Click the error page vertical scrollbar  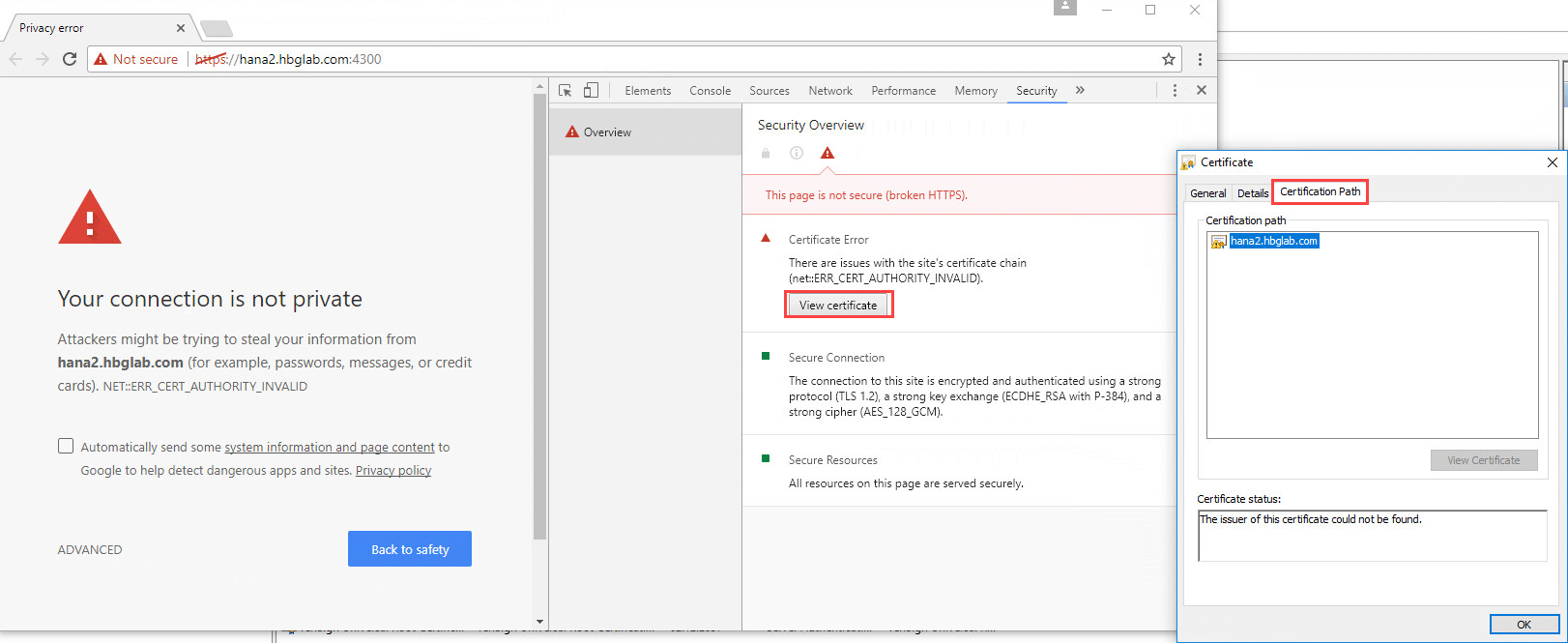click(x=540, y=316)
